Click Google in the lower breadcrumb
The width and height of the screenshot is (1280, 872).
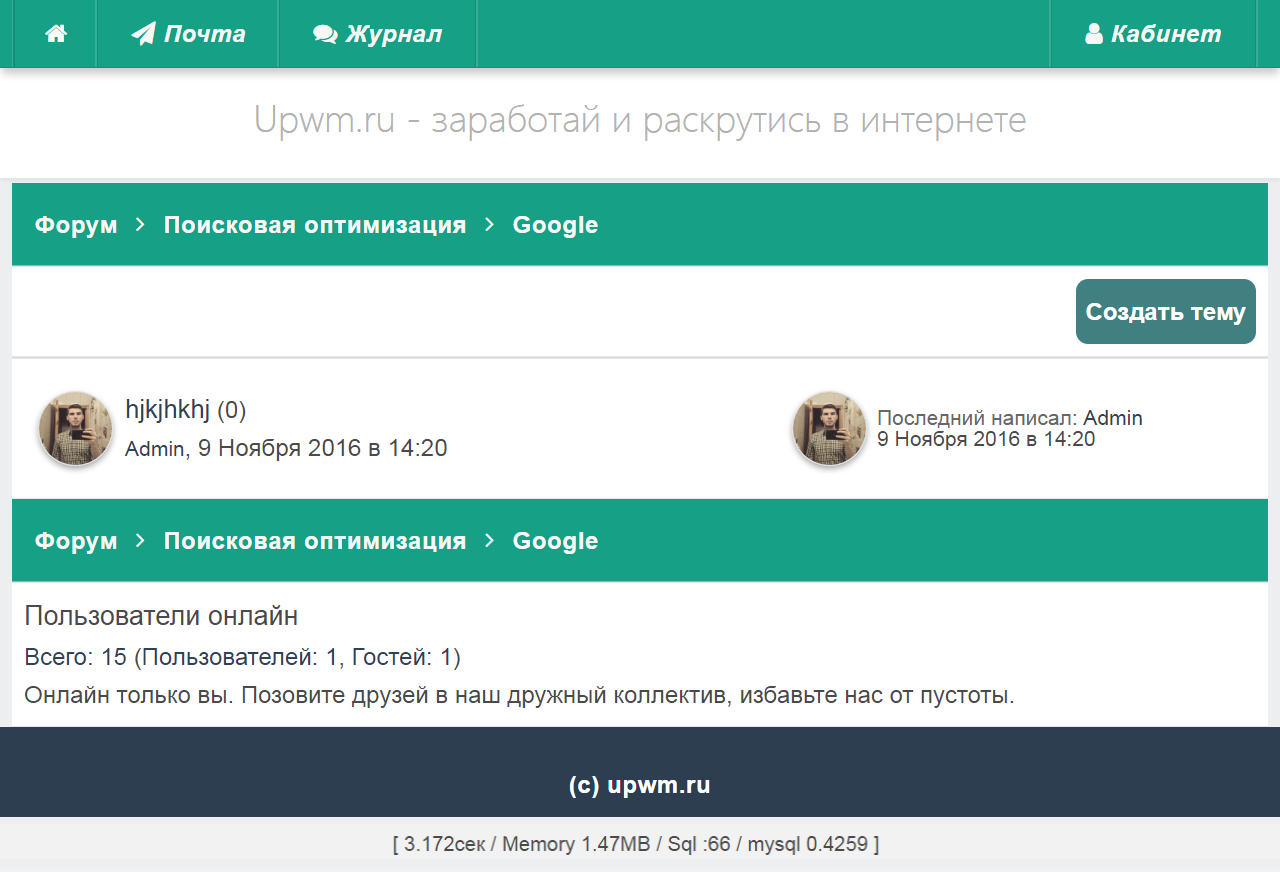(x=555, y=541)
